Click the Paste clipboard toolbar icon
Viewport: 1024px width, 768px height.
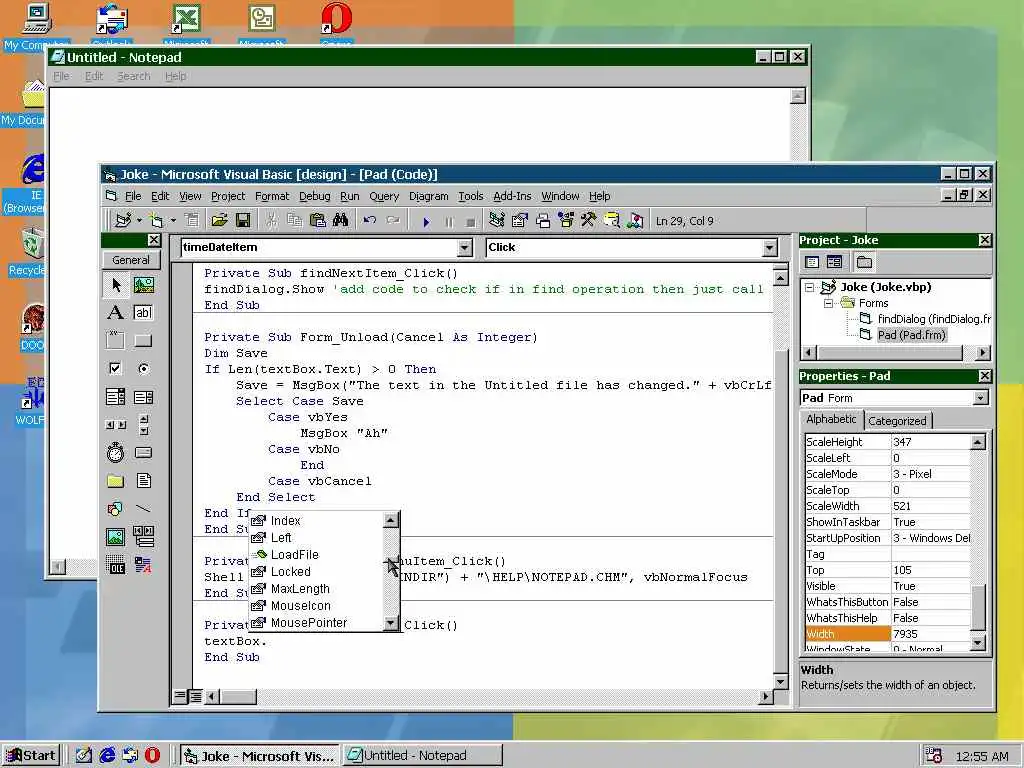(317, 221)
